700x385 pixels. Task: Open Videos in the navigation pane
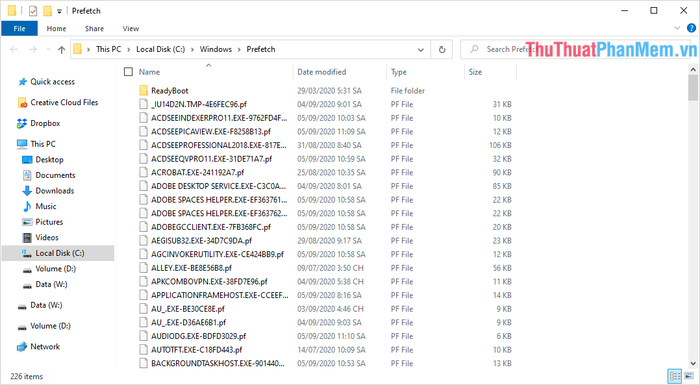pos(41,238)
